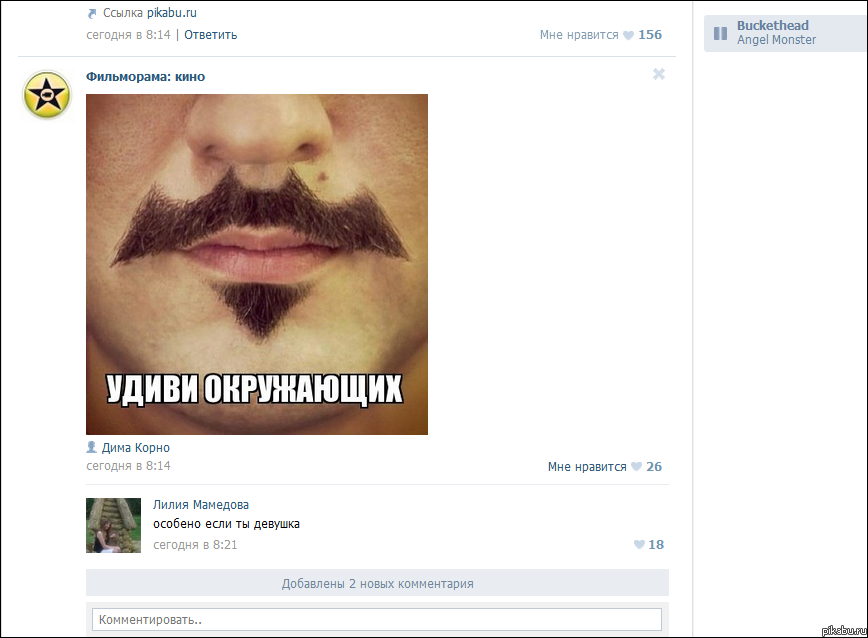Open Дима Корно's profile

(136, 448)
